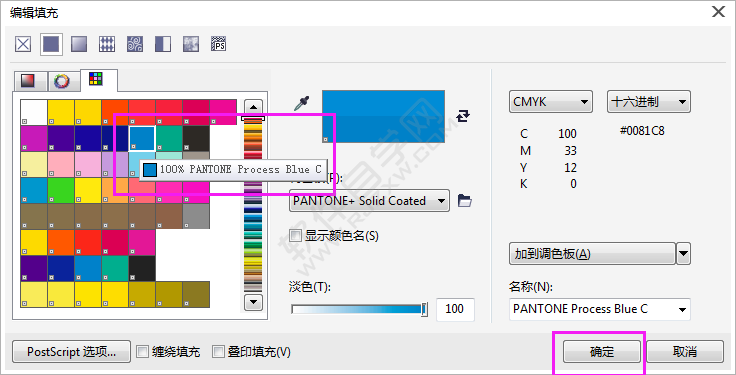Open PostScript 选项... button

pos(71,351)
